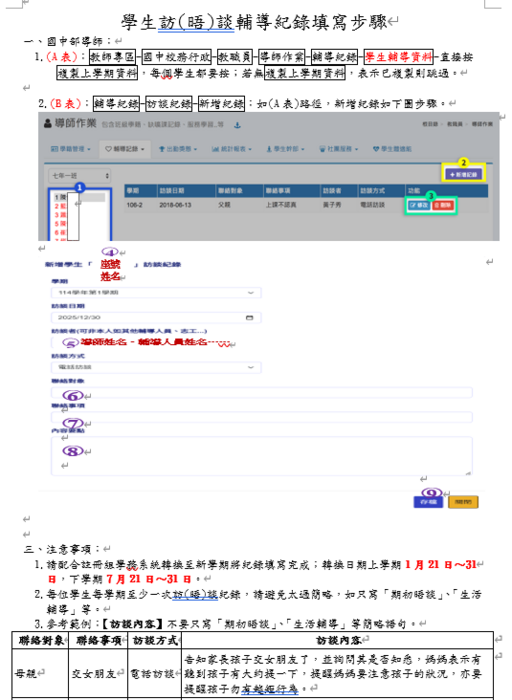Screen dimensions: 512x700
Task: Open the 輔導記錄 menu tab
Action: [125, 149]
